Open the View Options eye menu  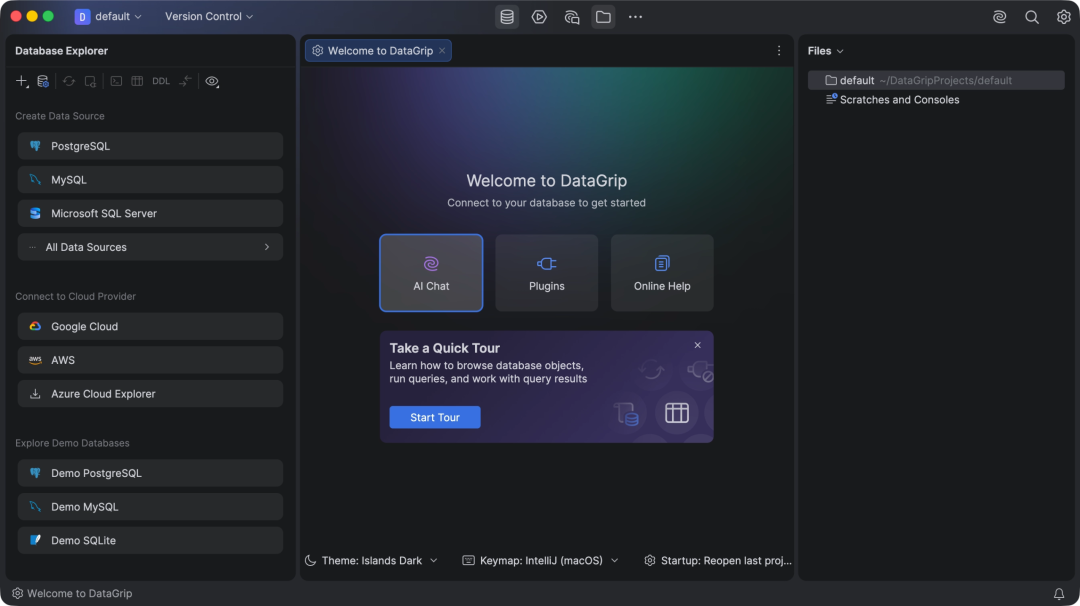[x=212, y=81]
